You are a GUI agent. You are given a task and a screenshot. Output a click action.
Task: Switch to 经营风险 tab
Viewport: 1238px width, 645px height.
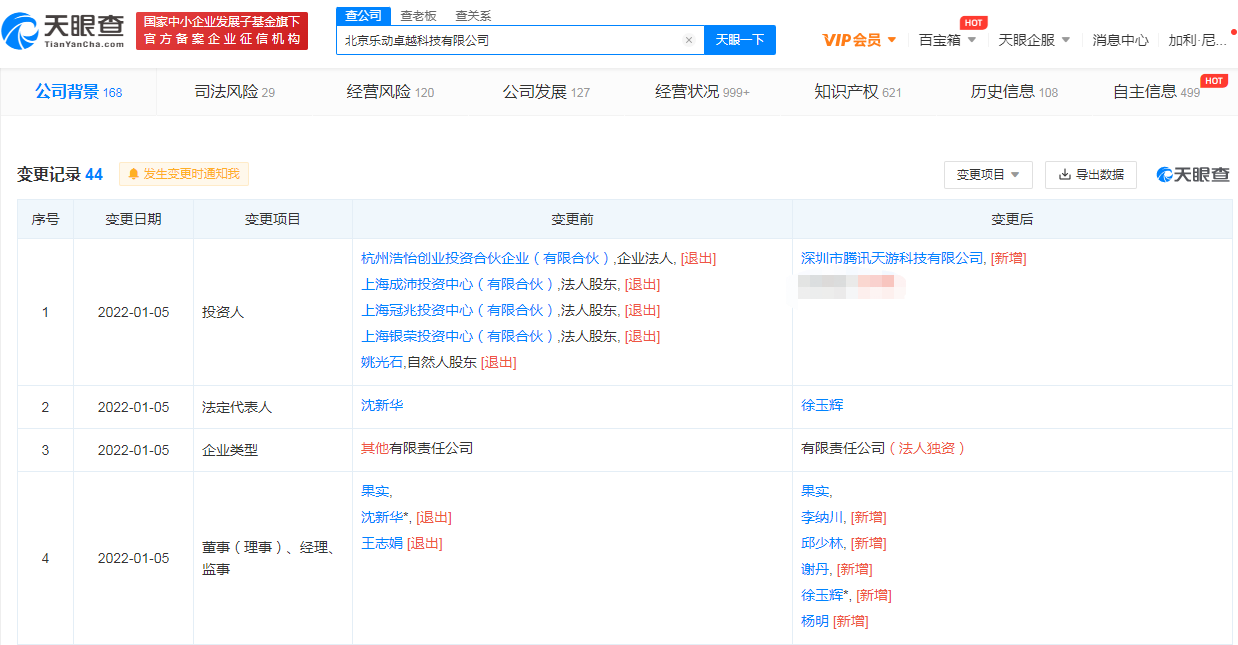tap(390, 92)
